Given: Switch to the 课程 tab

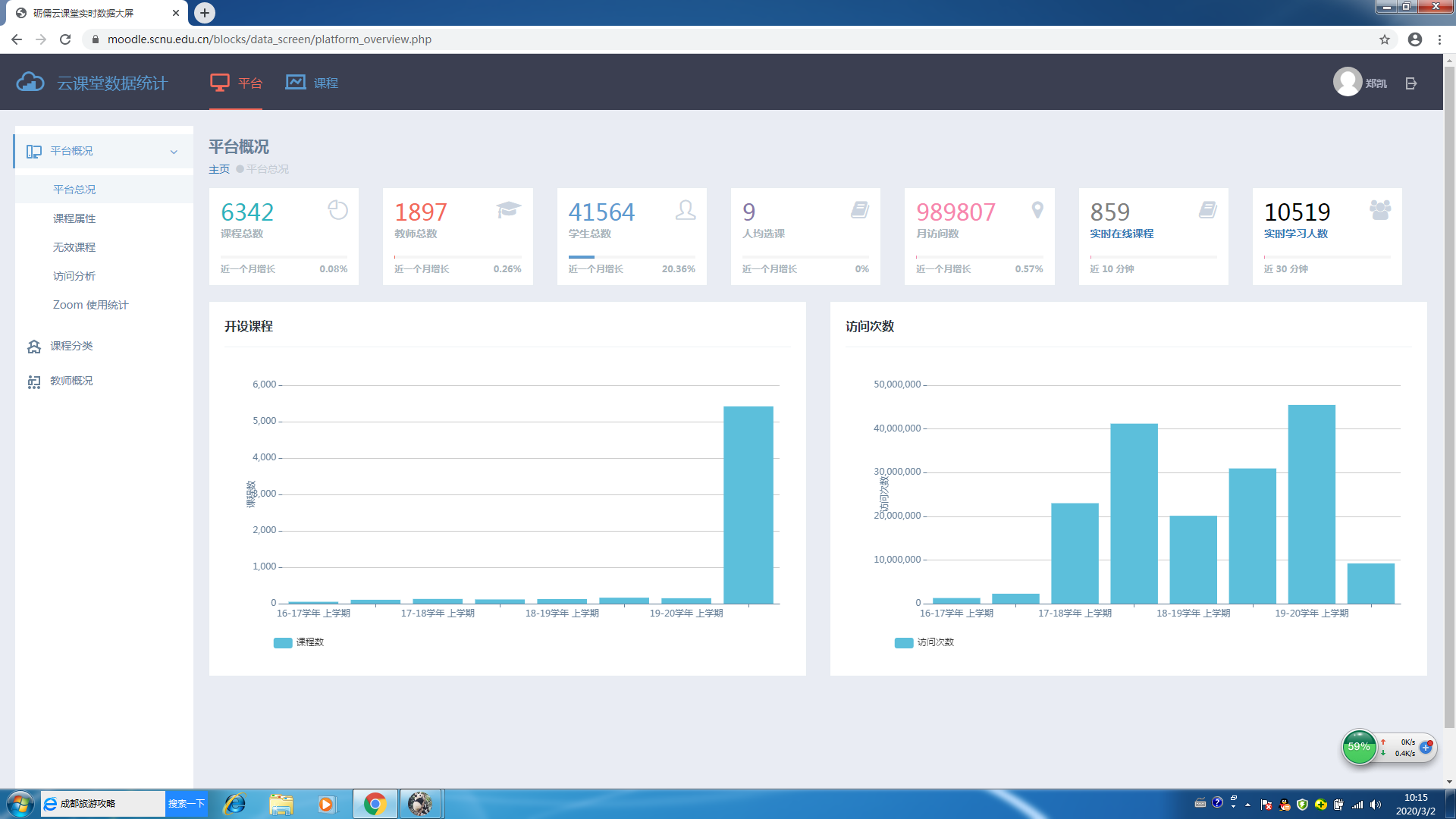Looking at the screenshot, I should point(312,83).
